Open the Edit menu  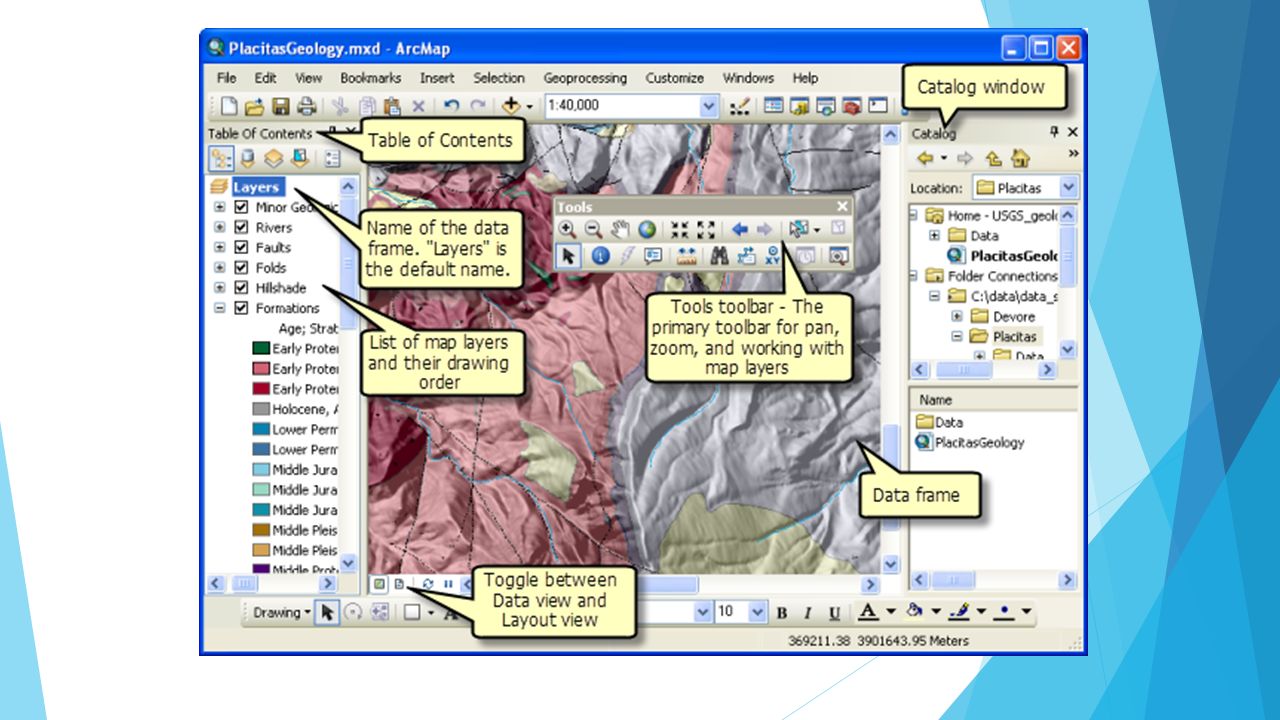click(265, 78)
